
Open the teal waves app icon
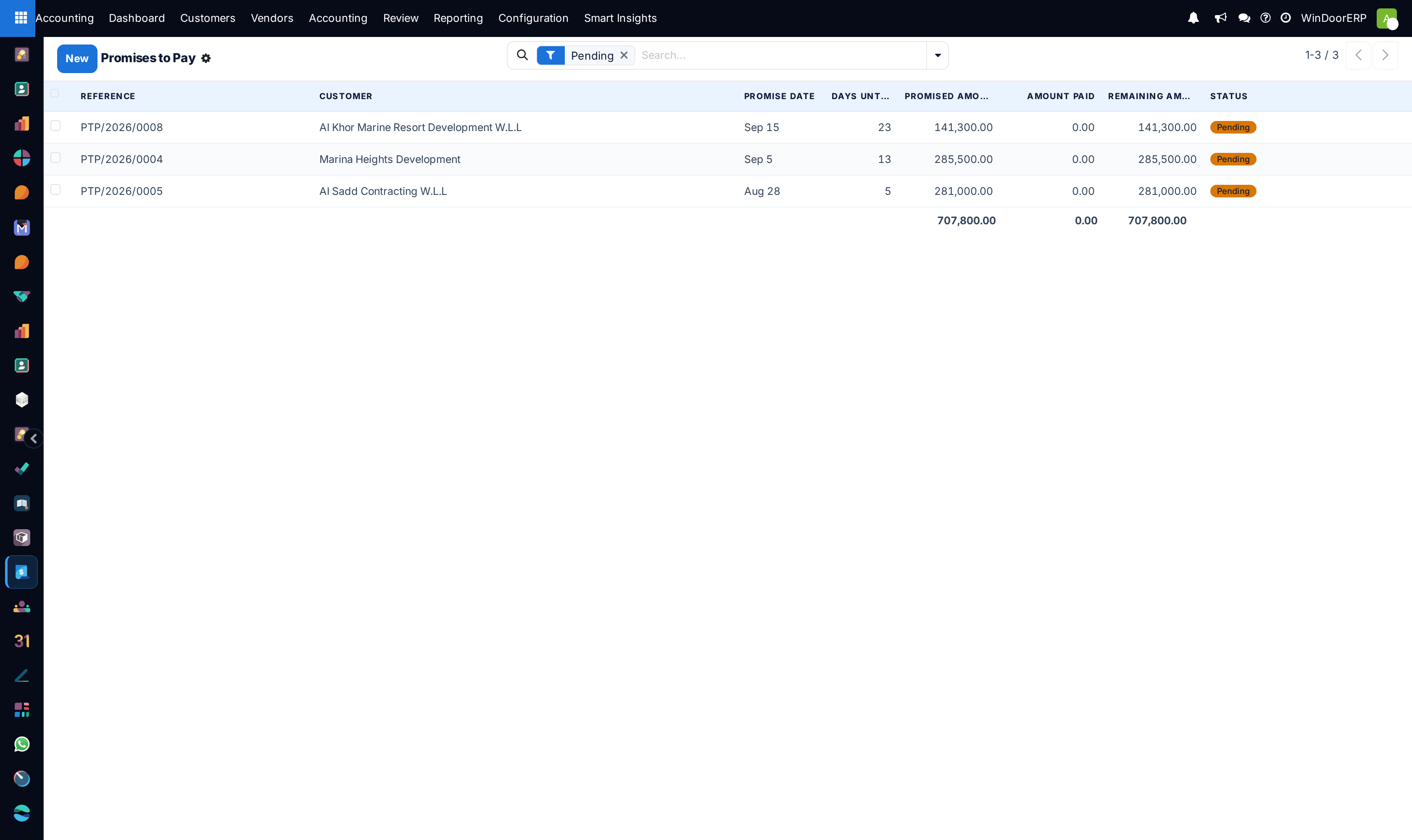[21, 814]
